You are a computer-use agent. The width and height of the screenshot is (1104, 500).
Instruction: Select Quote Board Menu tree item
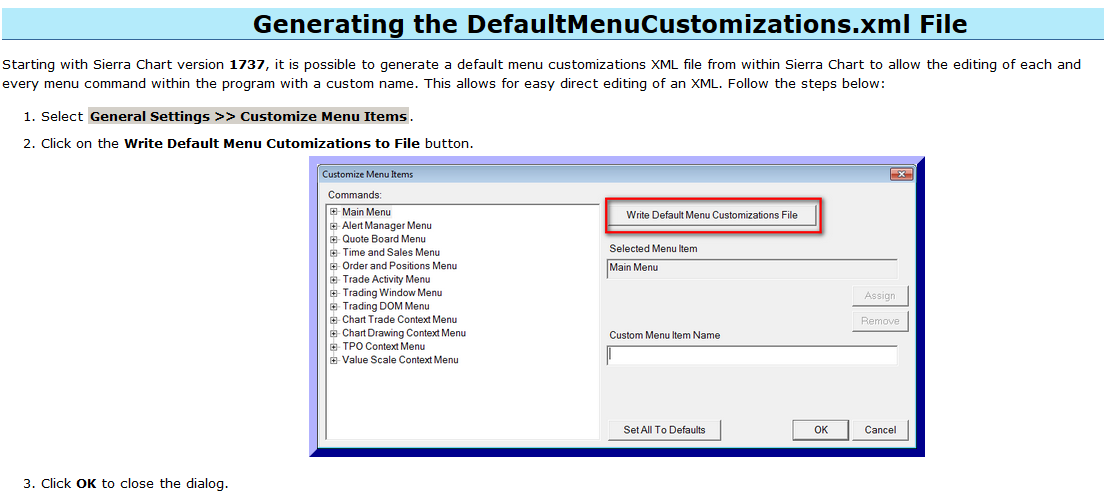(x=384, y=239)
